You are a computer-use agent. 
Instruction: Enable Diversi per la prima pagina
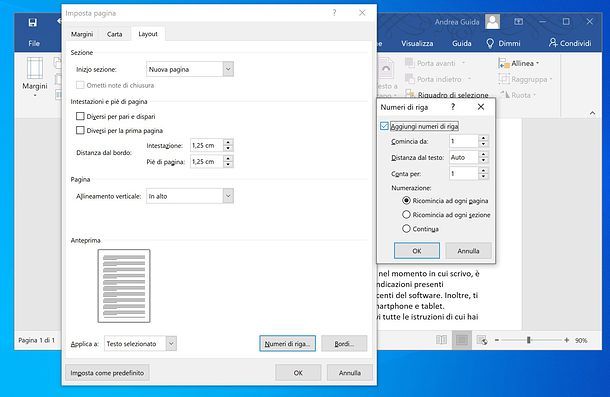[x=80, y=130]
